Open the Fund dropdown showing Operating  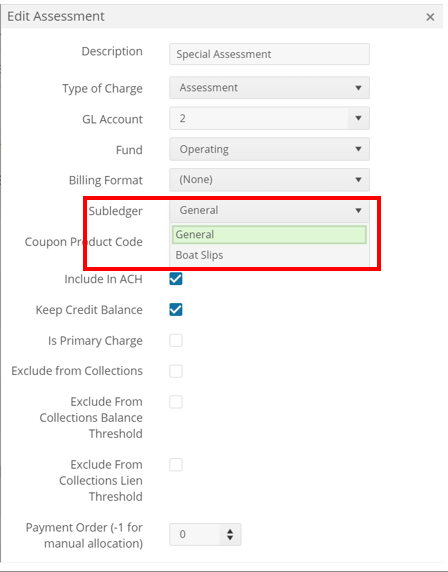tap(269, 149)
